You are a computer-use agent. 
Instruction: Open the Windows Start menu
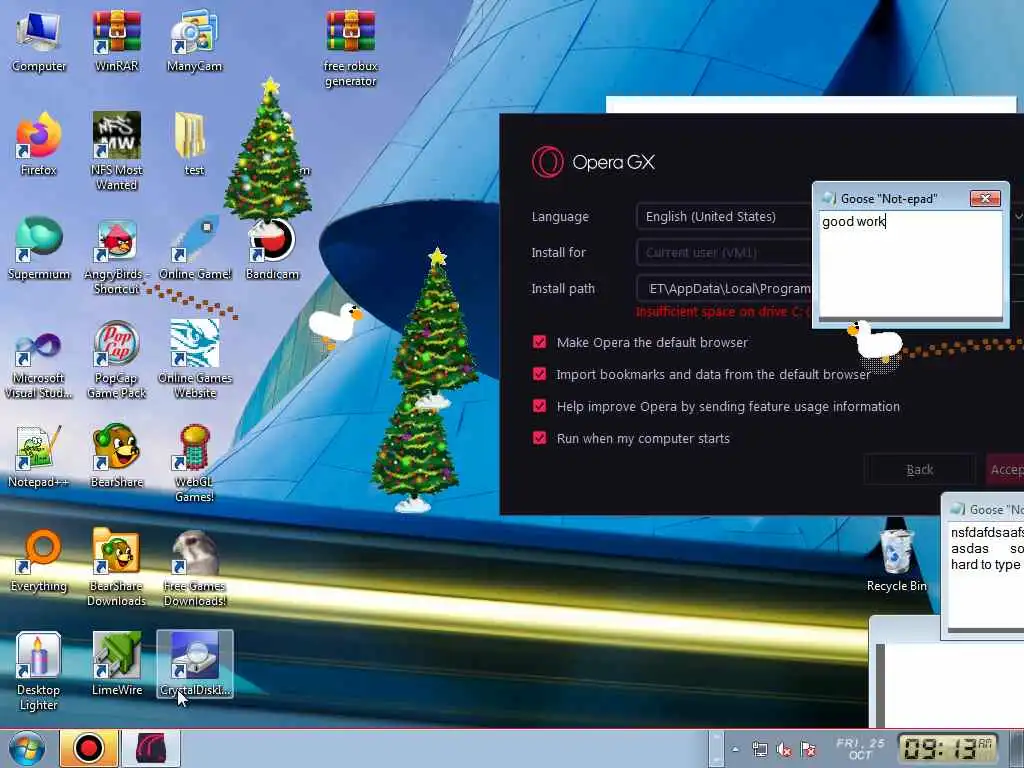[x=27, y=748]
